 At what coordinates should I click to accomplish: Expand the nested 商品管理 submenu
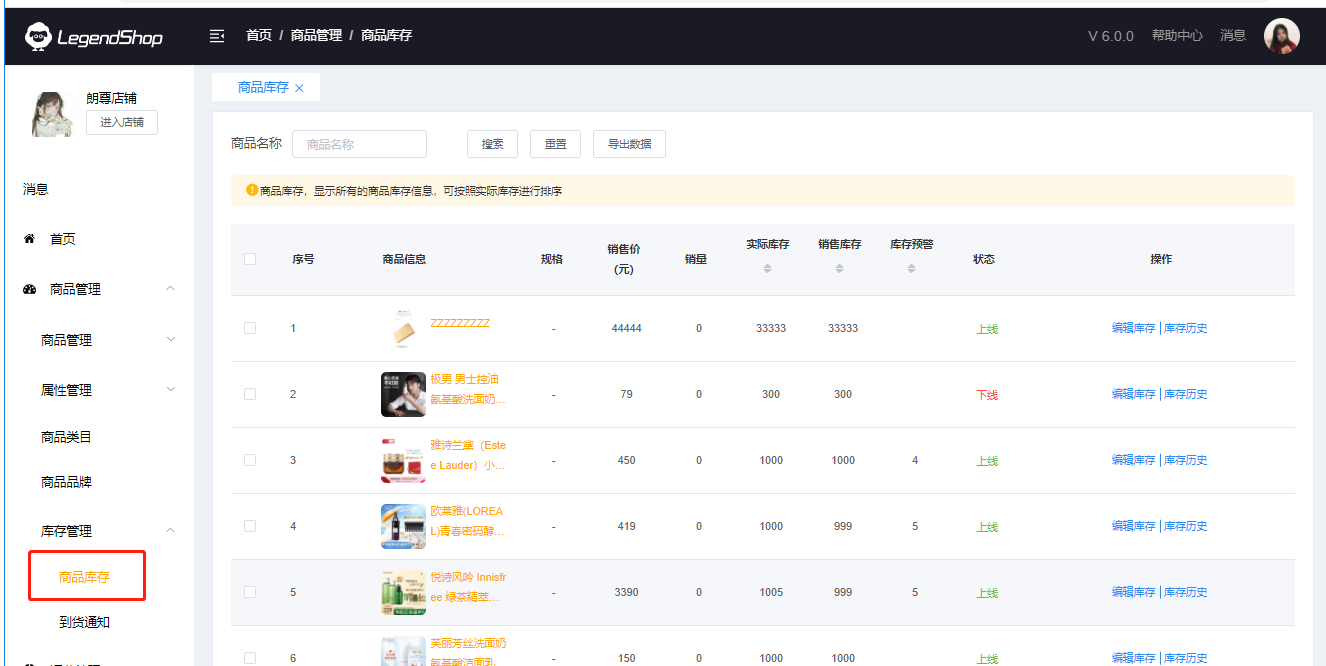click(170, 340)
